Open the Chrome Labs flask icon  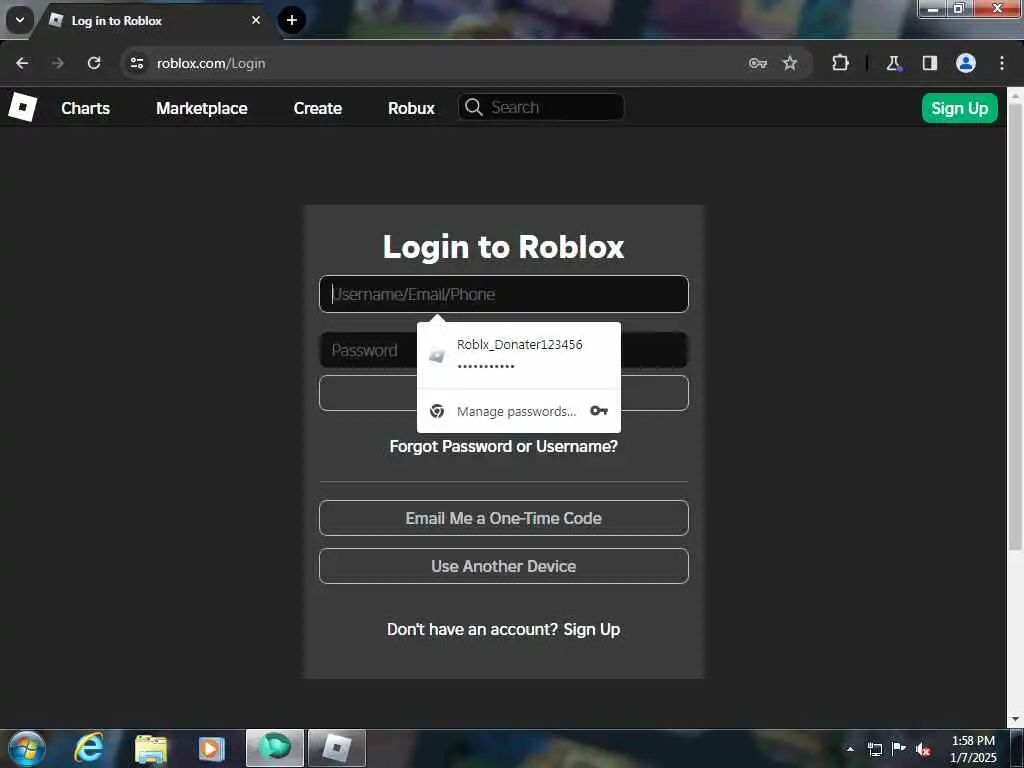[893, 63]
